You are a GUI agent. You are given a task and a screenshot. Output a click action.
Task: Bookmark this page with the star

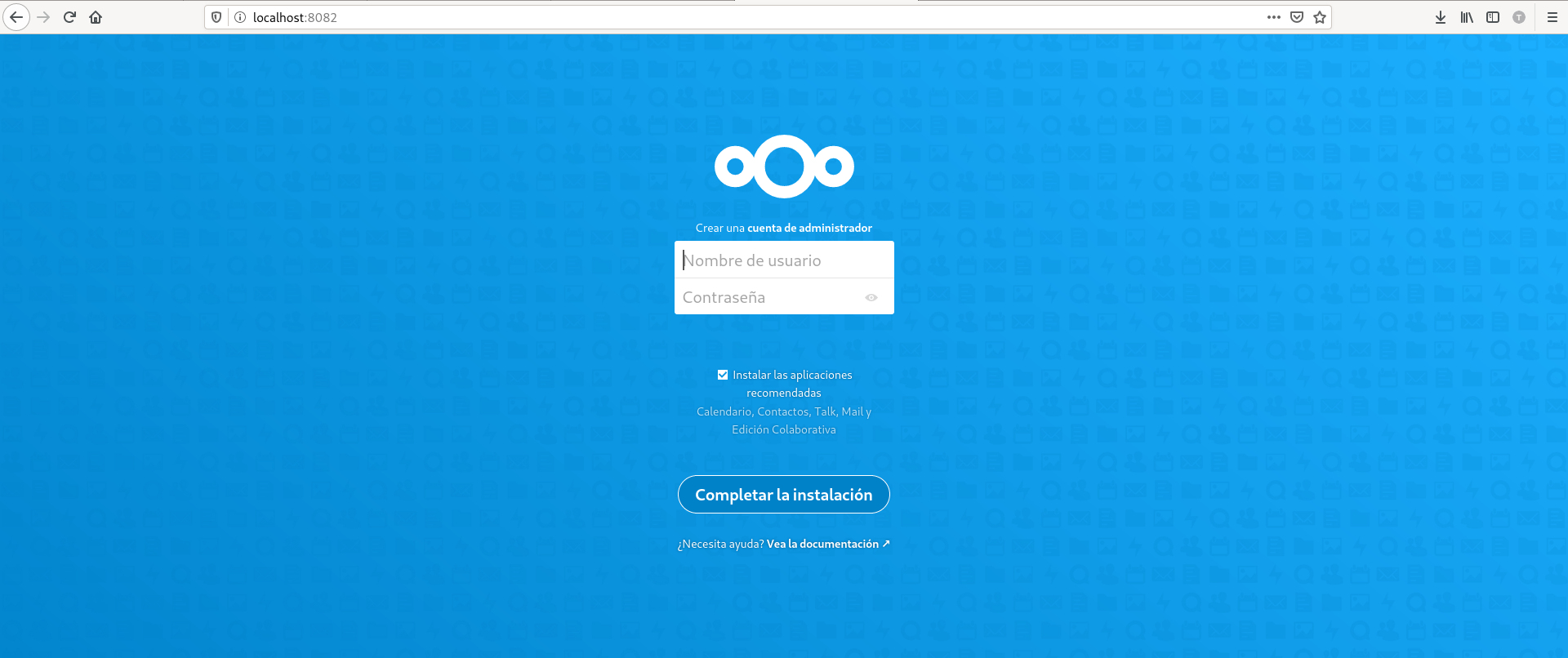pyautogui.click(x=1320, y=17)
